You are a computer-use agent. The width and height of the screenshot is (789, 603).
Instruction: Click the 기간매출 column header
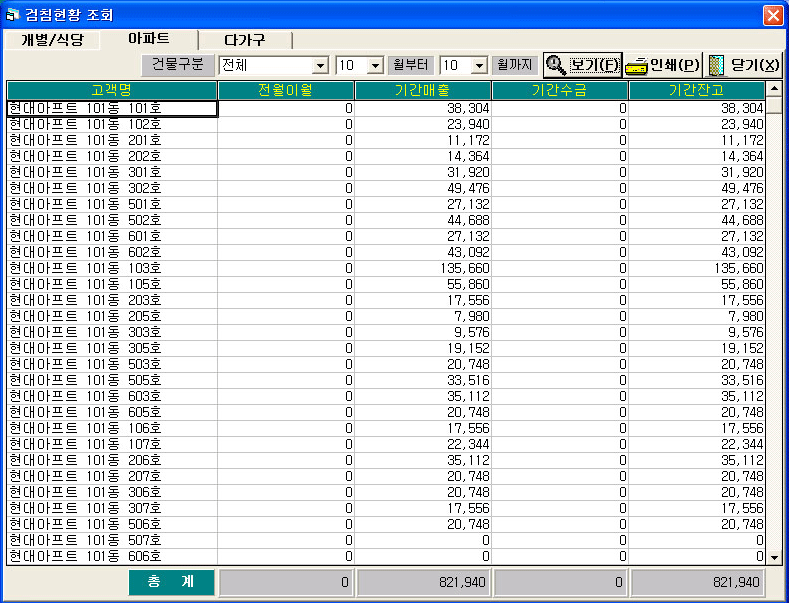pos(423,90)
